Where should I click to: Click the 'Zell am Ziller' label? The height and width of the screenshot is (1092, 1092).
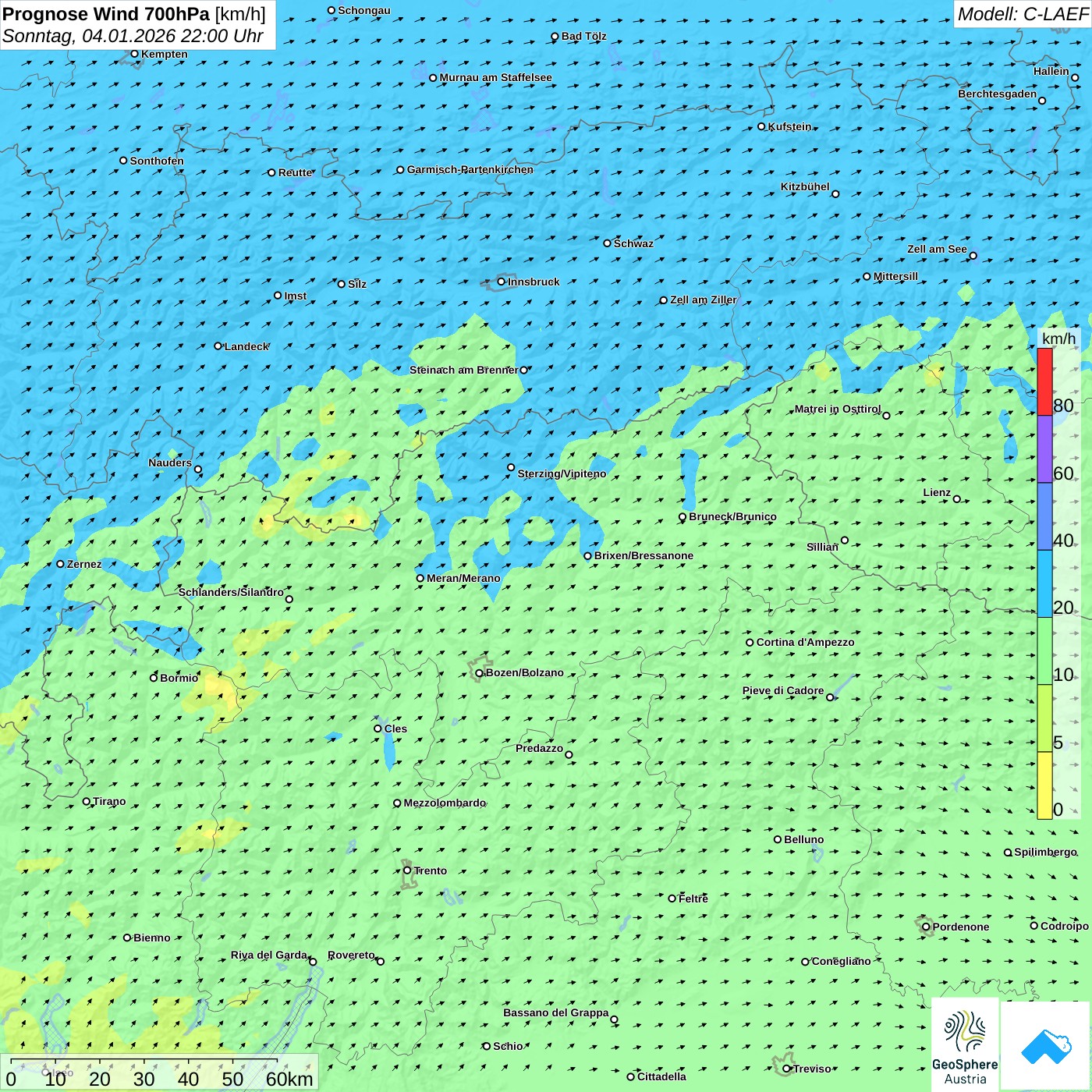point(704,300)
